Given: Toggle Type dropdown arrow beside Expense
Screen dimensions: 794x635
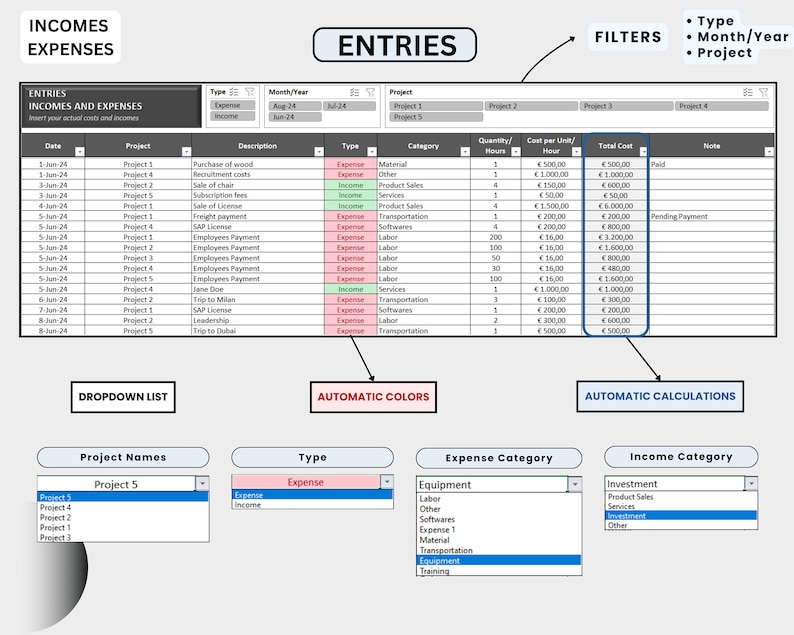Looking at the screenshot, I should pyautogui.click(x=386, y=482).
